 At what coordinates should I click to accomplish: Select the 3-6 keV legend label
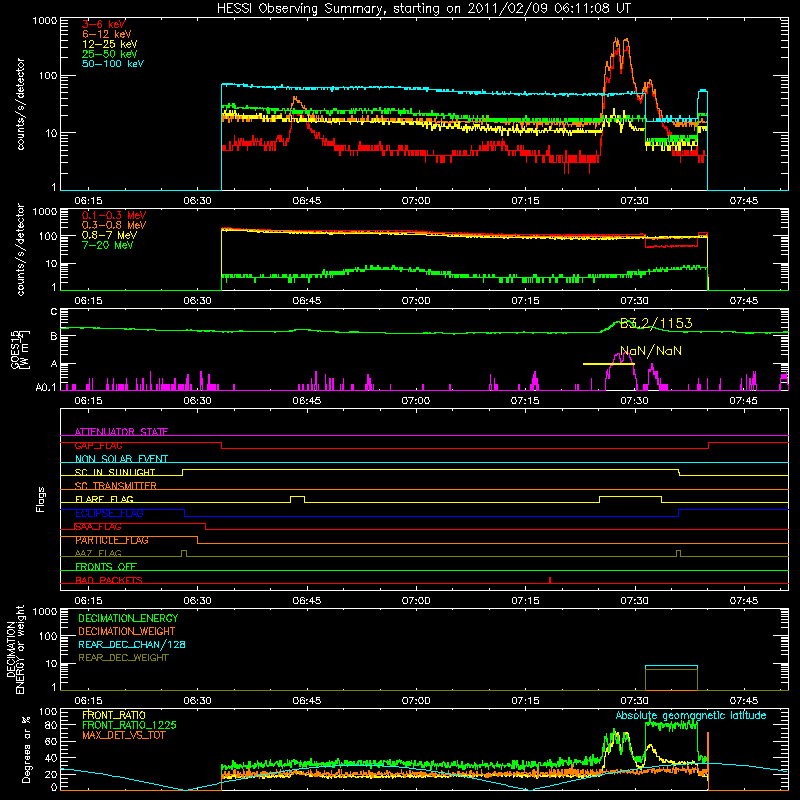(x=104, y=24)
